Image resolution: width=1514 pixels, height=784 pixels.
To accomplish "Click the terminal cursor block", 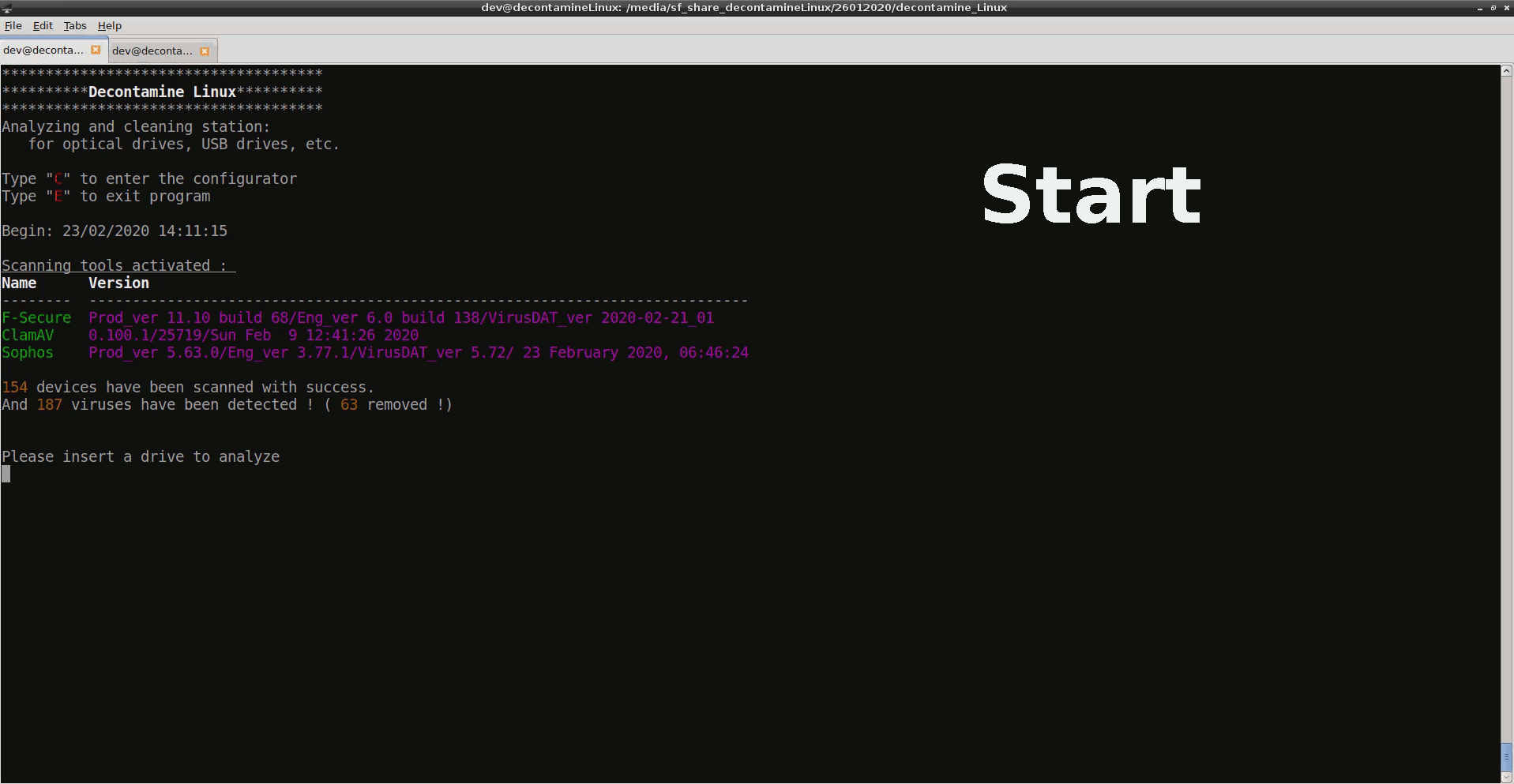I will click(x=6, y=474).
